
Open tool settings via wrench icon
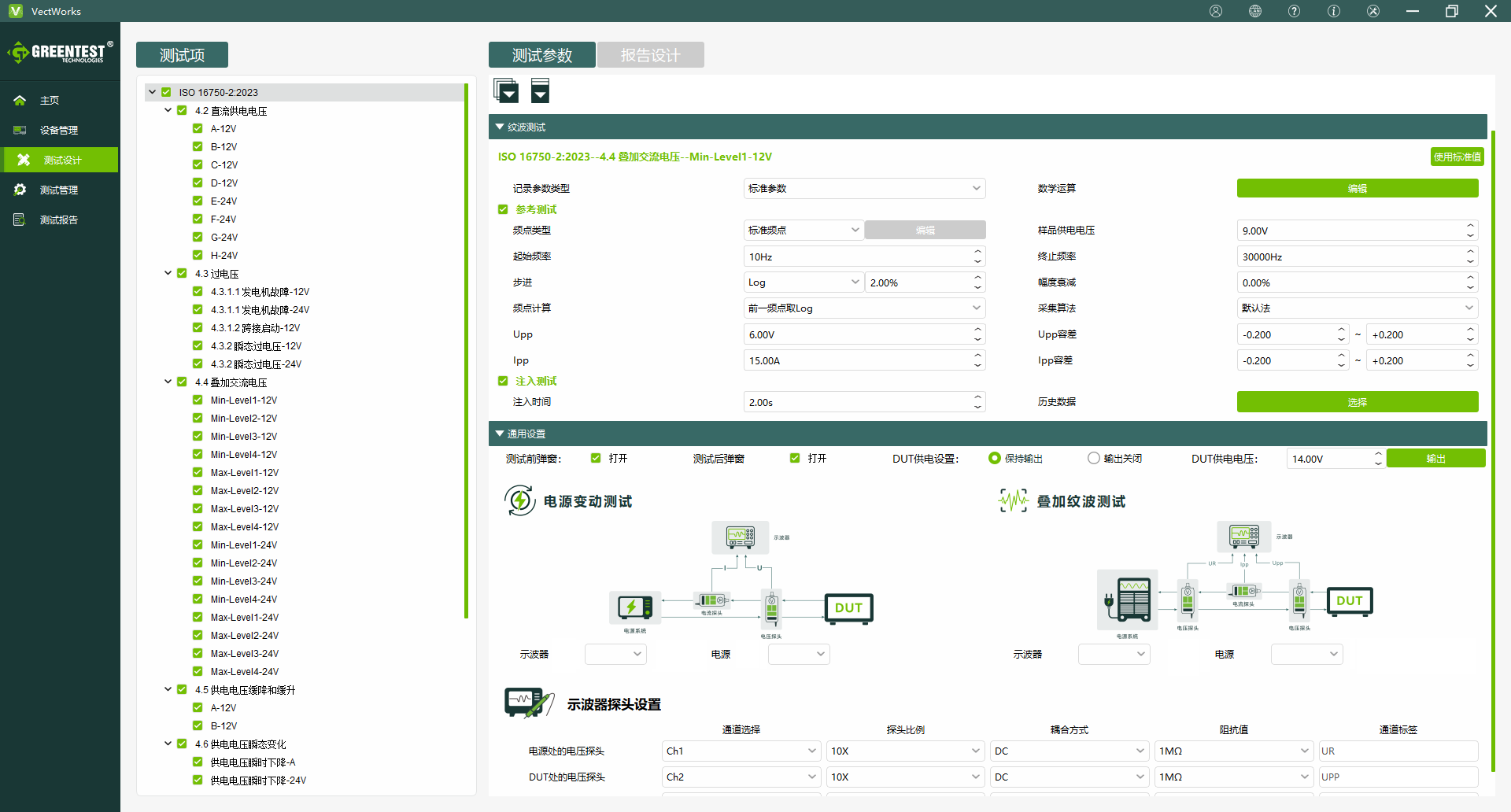click(1373, 11)
